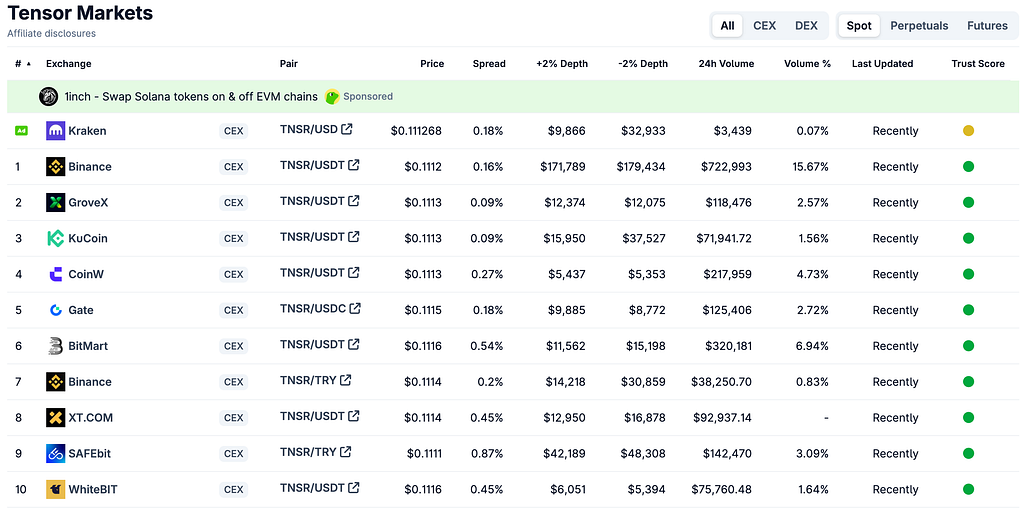Screen dimensions: 1024x511
Task: Click the WhiteBIT logo icon
Action: point(56,489)
